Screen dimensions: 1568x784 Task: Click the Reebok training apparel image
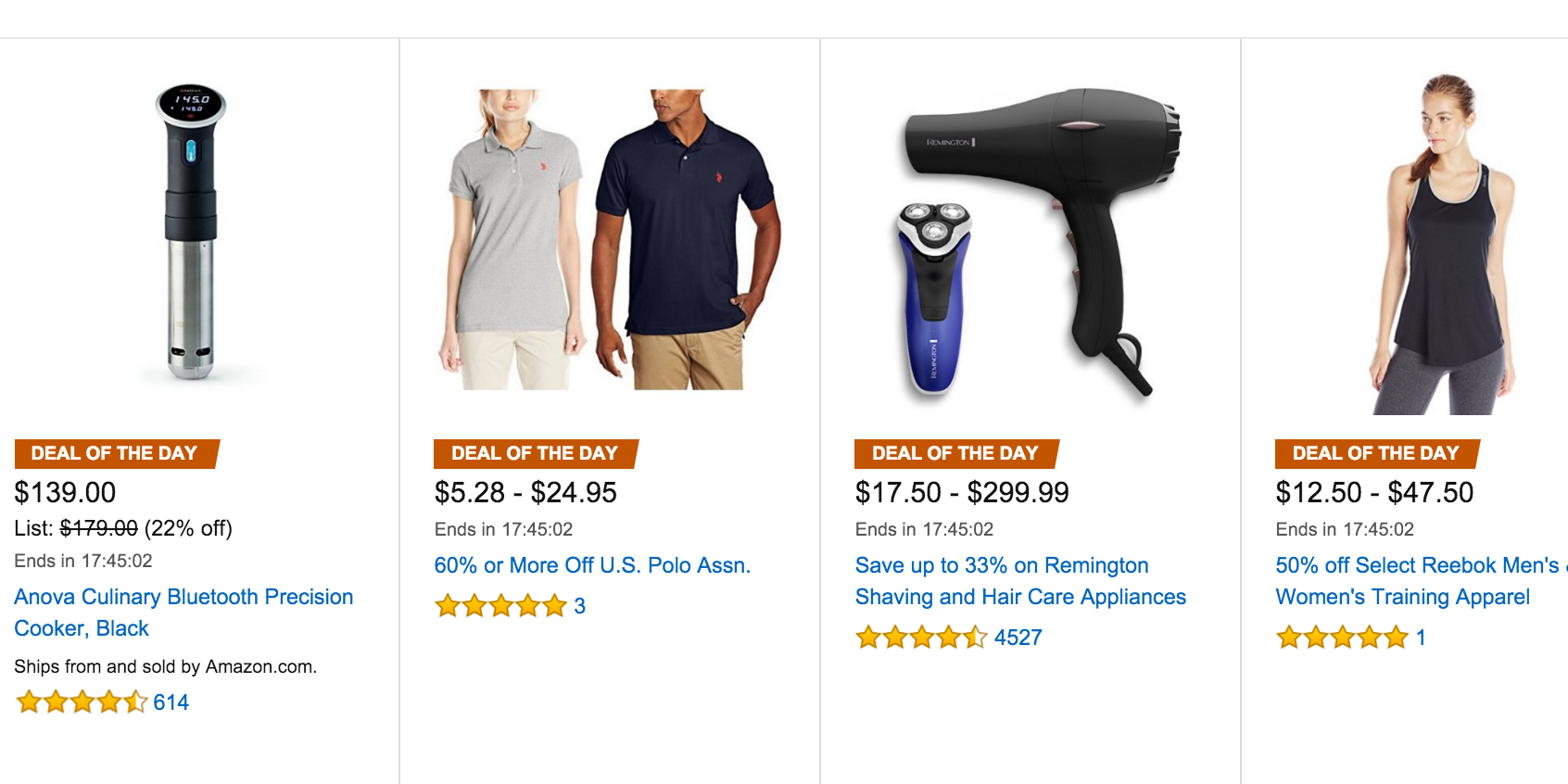1444,244
